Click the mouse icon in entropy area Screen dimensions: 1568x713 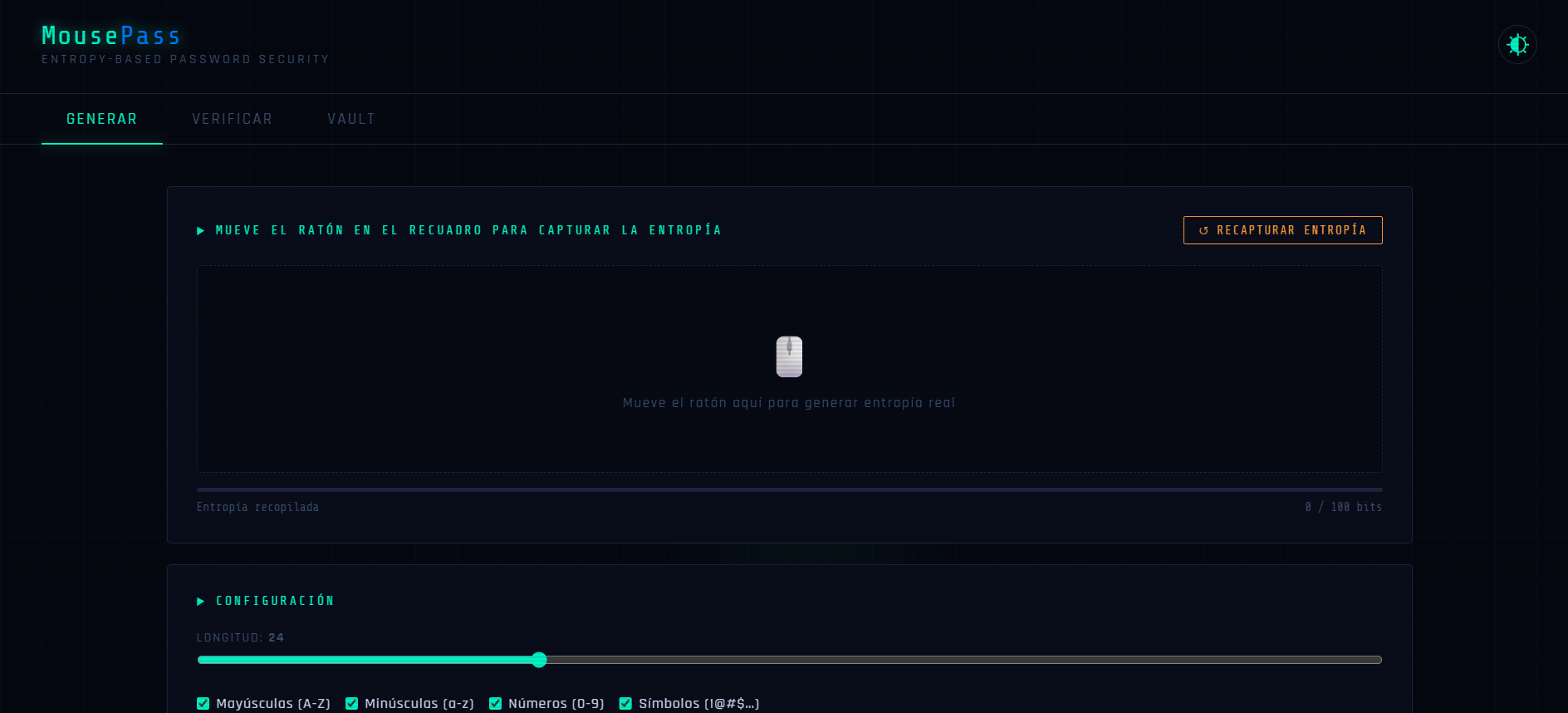tap(789, 356)
